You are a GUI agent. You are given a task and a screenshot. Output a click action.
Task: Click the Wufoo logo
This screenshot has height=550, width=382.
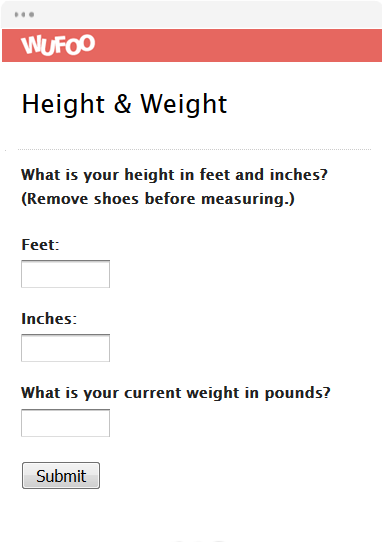[x=58, y=45]
